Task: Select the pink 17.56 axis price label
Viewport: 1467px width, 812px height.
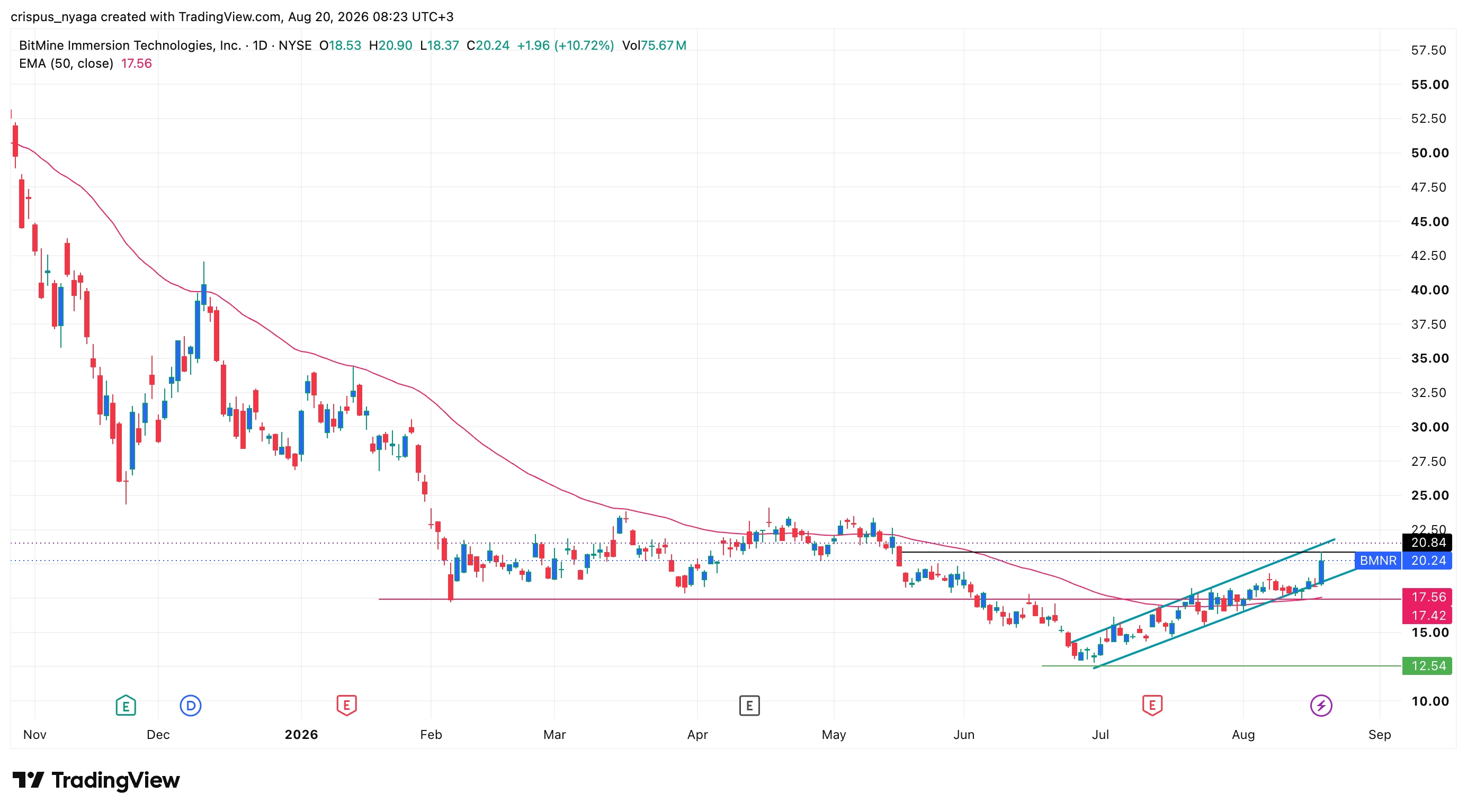Action: (1427, 597)
